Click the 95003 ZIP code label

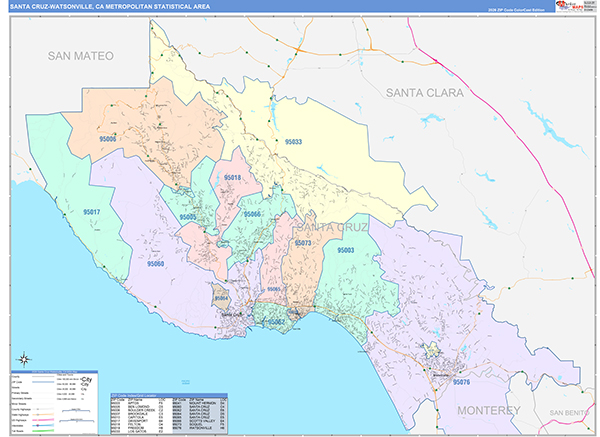click(346, 250)
